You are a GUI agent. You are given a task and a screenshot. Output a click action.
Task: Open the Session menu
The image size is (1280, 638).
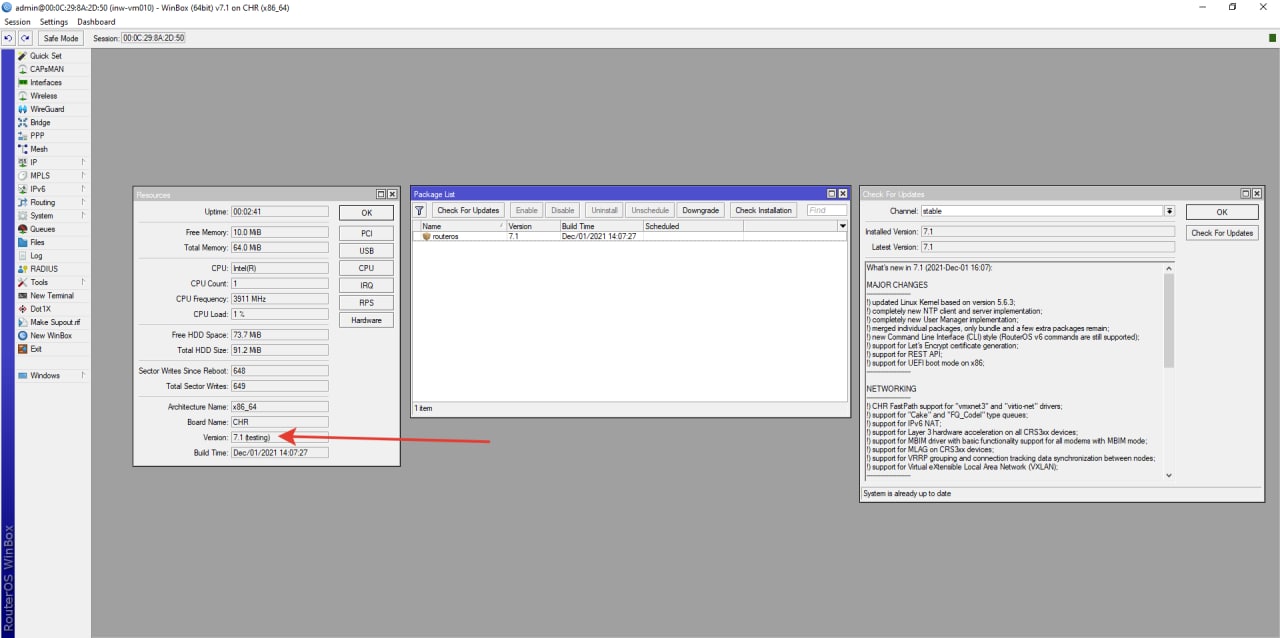[17, 22]
